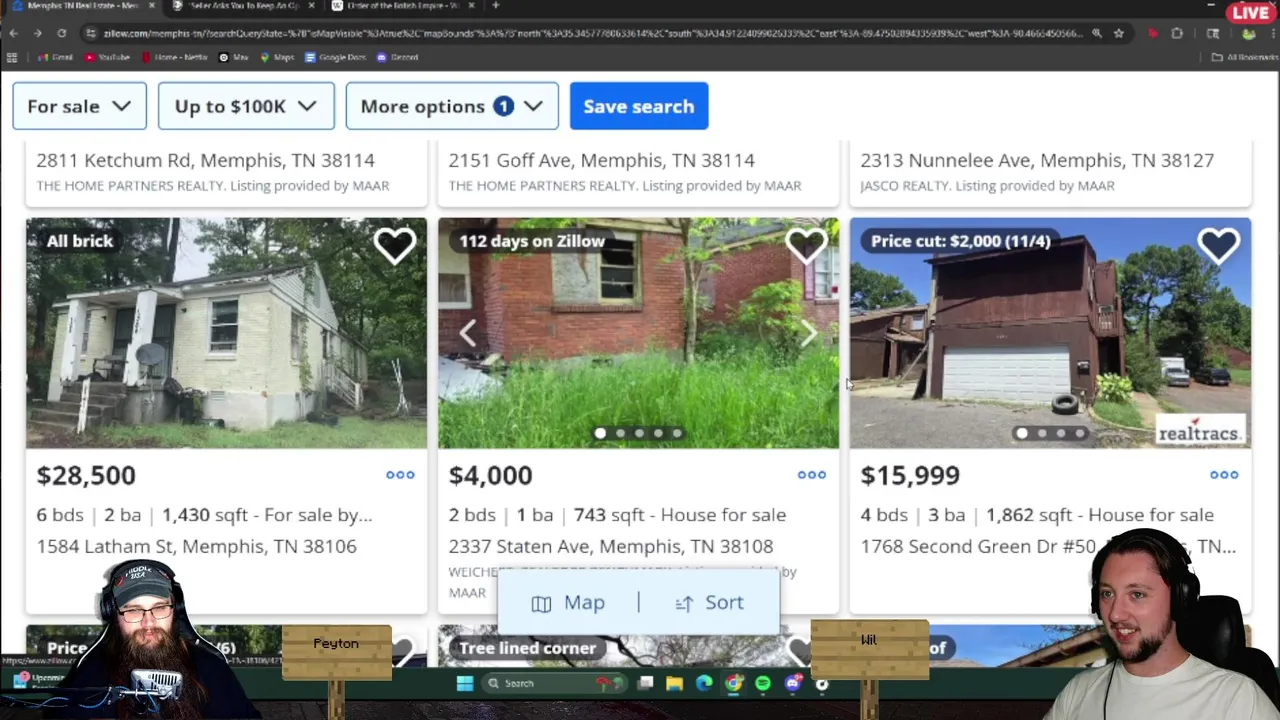View the all brick house photo
The image size is (1280, 720).
click(x=226, y=333)
